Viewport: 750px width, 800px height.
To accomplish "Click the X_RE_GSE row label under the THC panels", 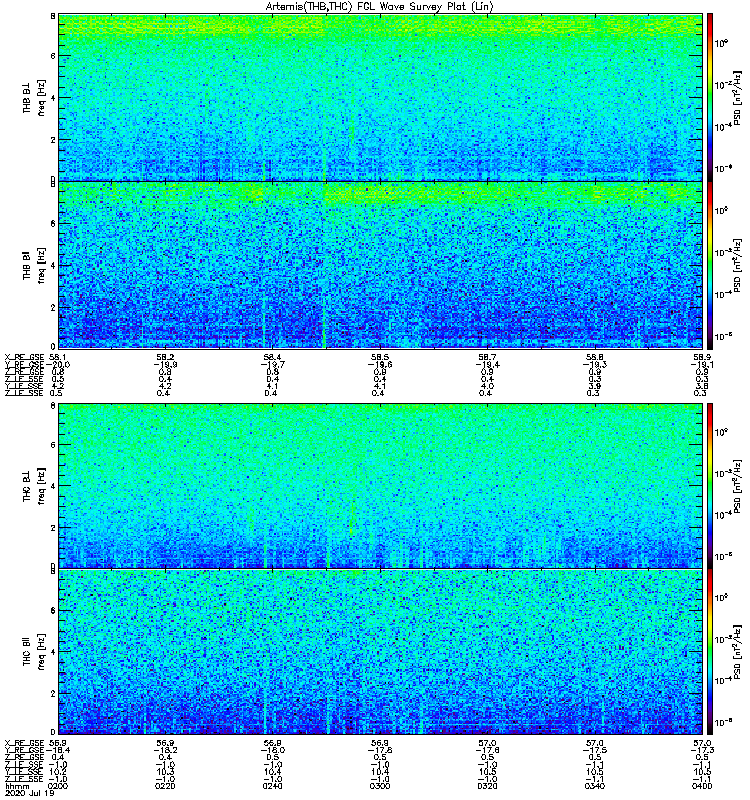I will (x=24, y=742).
